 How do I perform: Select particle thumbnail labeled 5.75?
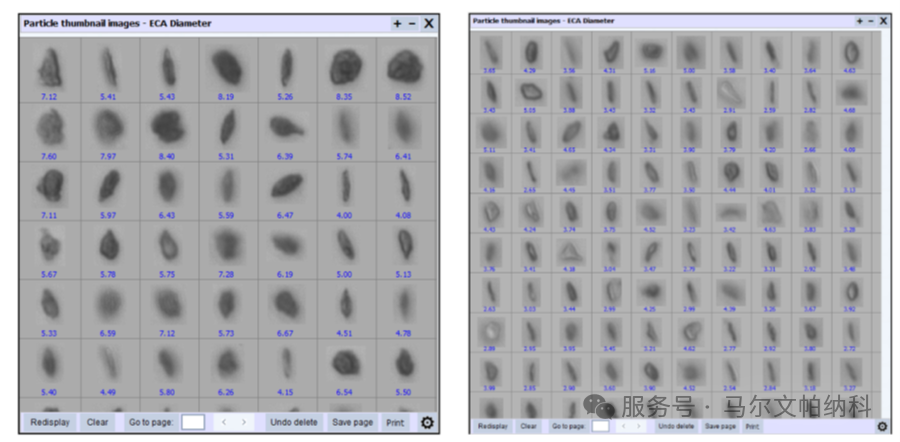[168, 246]
